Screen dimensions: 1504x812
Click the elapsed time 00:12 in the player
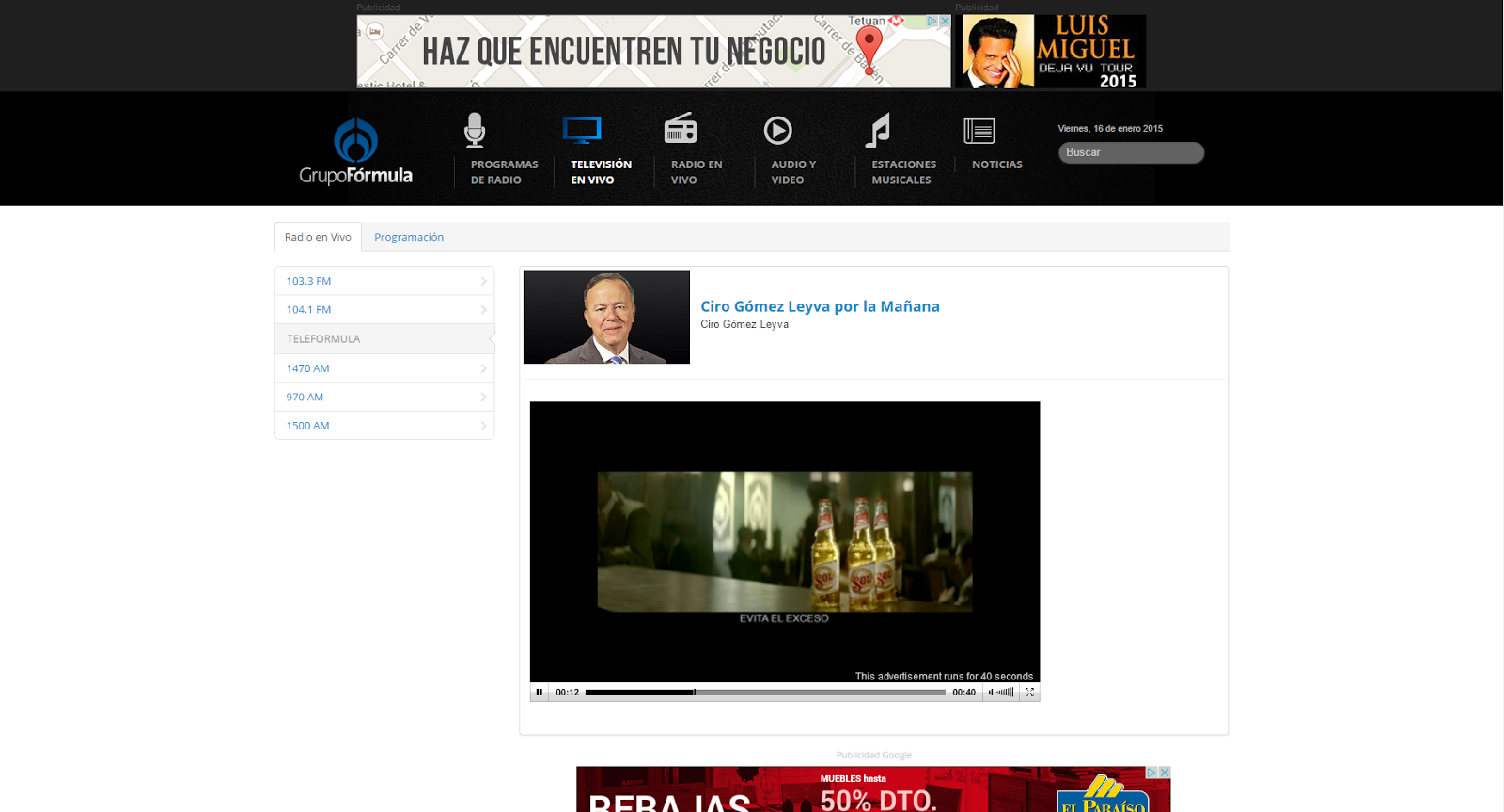[x=567, y=693]
